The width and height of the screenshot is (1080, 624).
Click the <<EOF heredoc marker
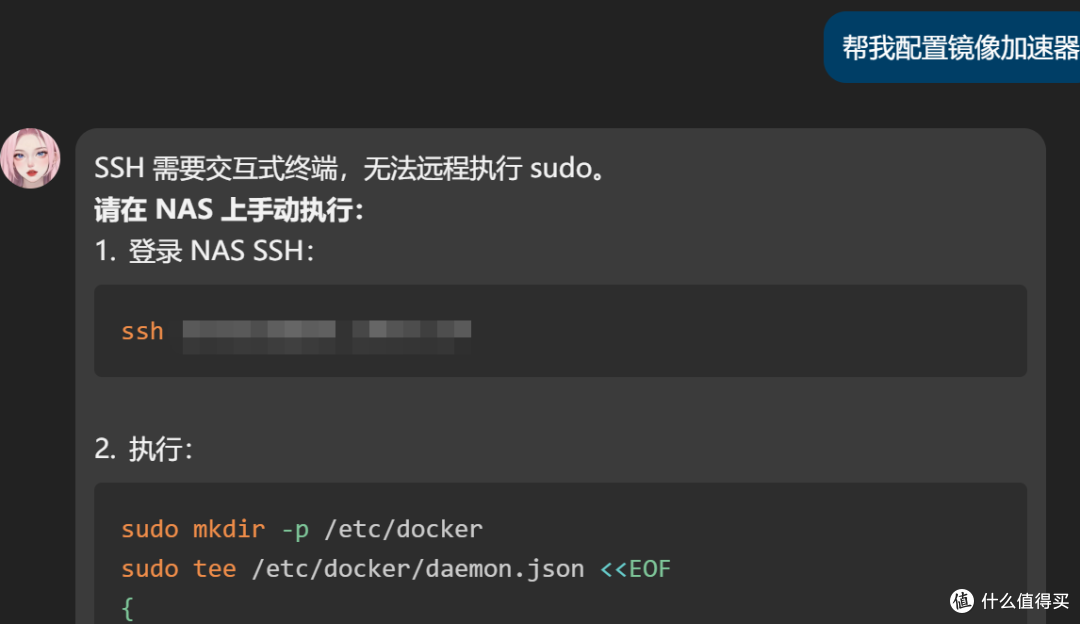[635, 569]
